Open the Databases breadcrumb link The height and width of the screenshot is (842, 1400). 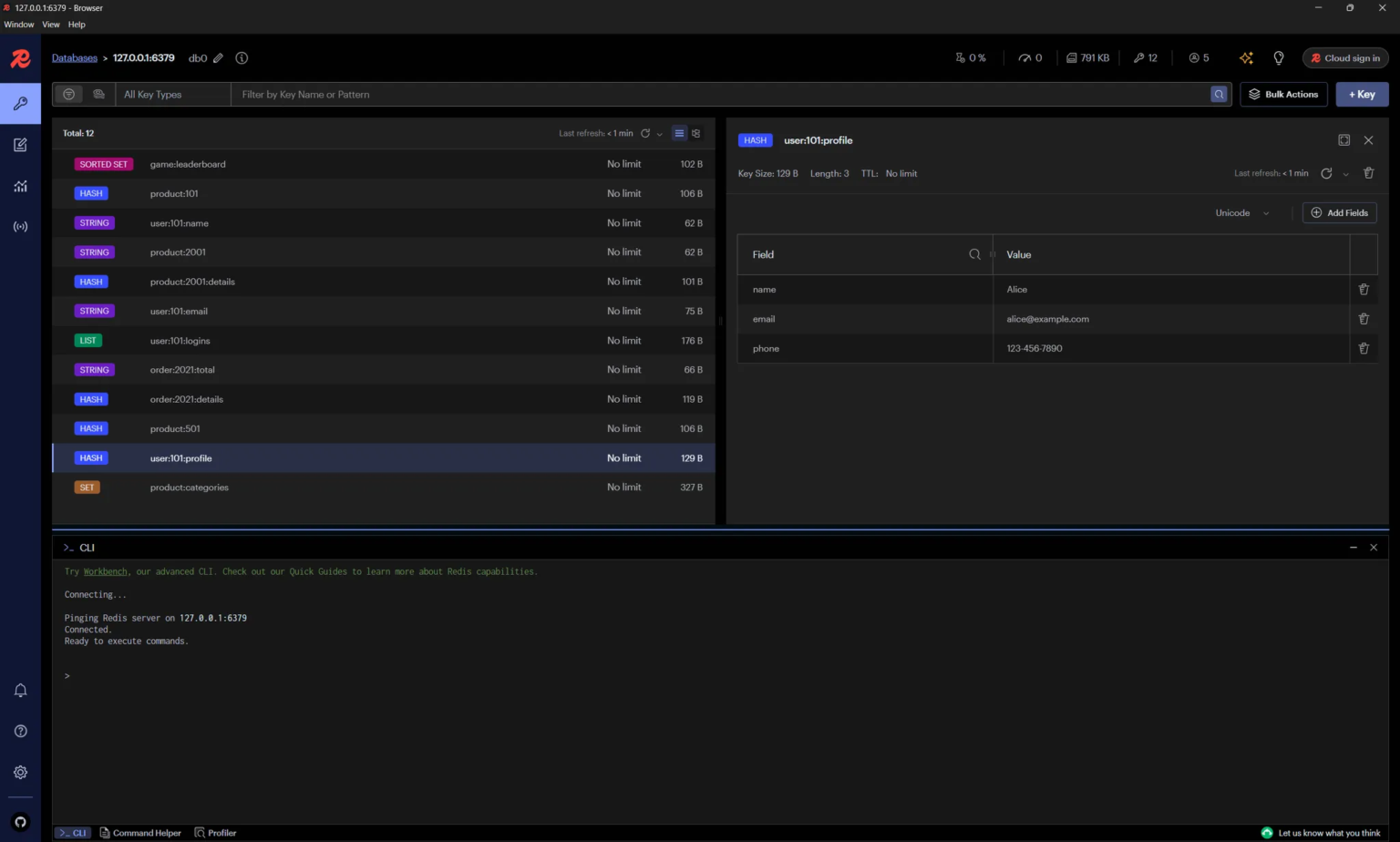(x=74, y=57)
